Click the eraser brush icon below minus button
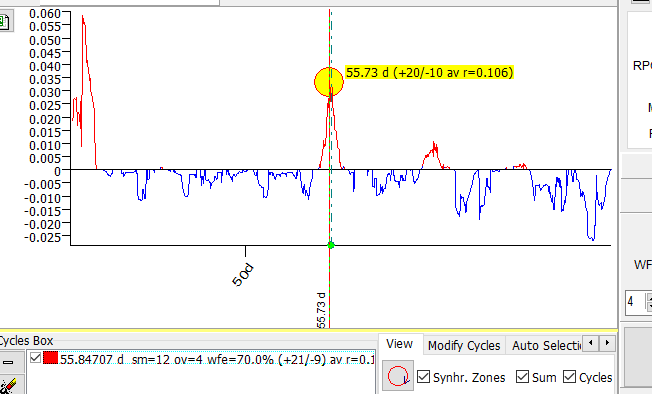The width and height of the screenshot is (652, 394). pos(8,385)
